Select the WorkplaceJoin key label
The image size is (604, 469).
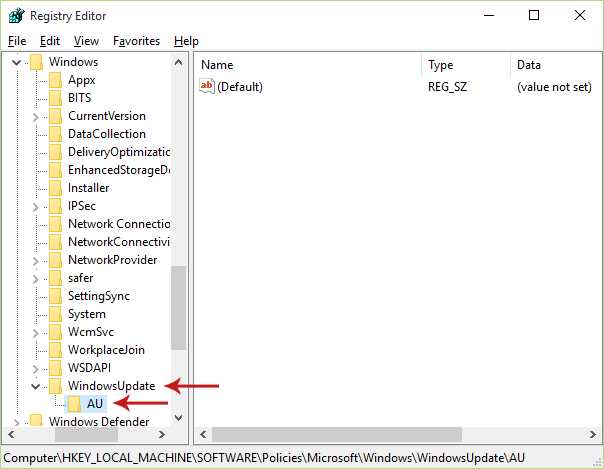106,350
